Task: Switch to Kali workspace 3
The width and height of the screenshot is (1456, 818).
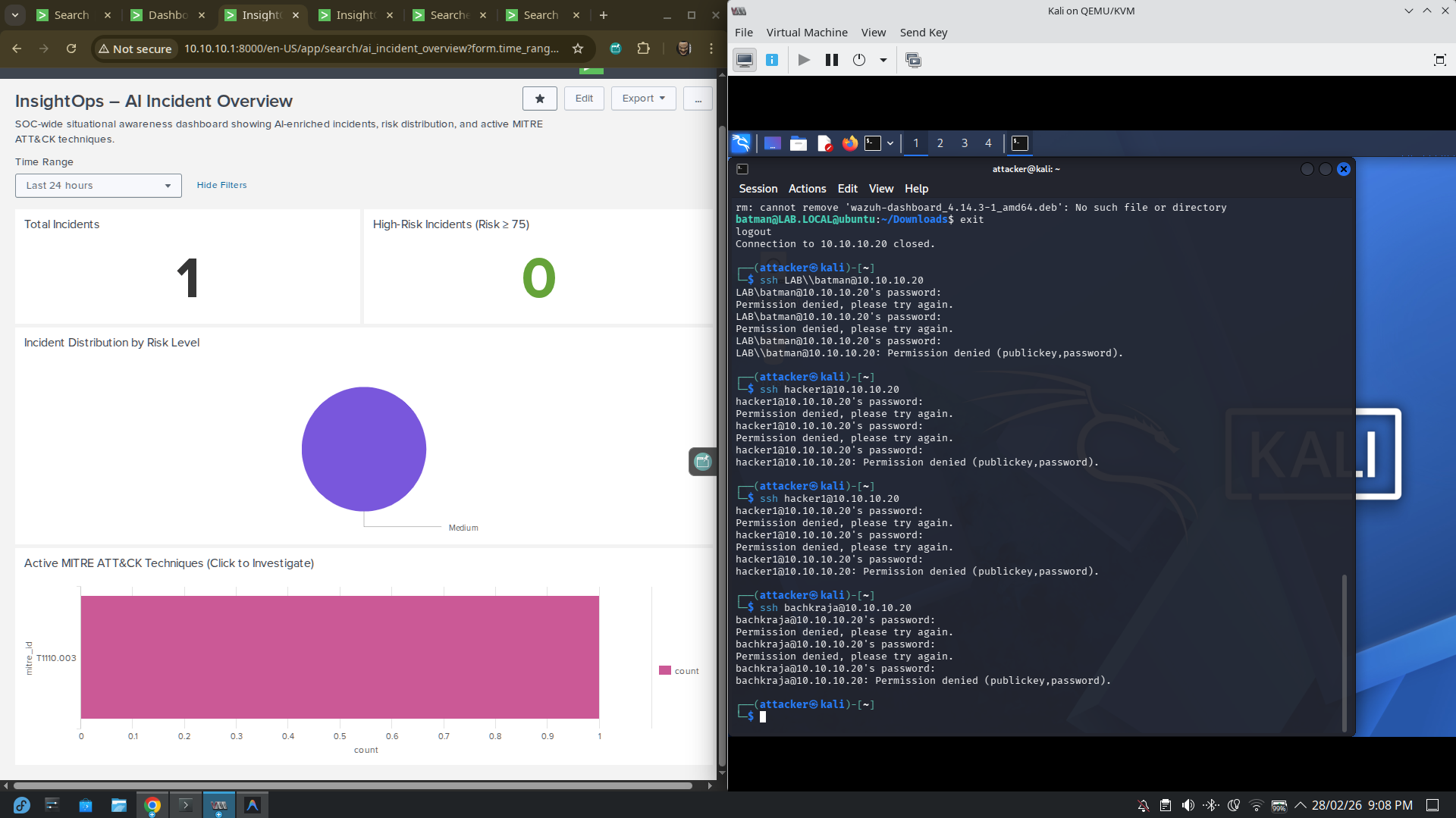Action: [x=965, y=143]
